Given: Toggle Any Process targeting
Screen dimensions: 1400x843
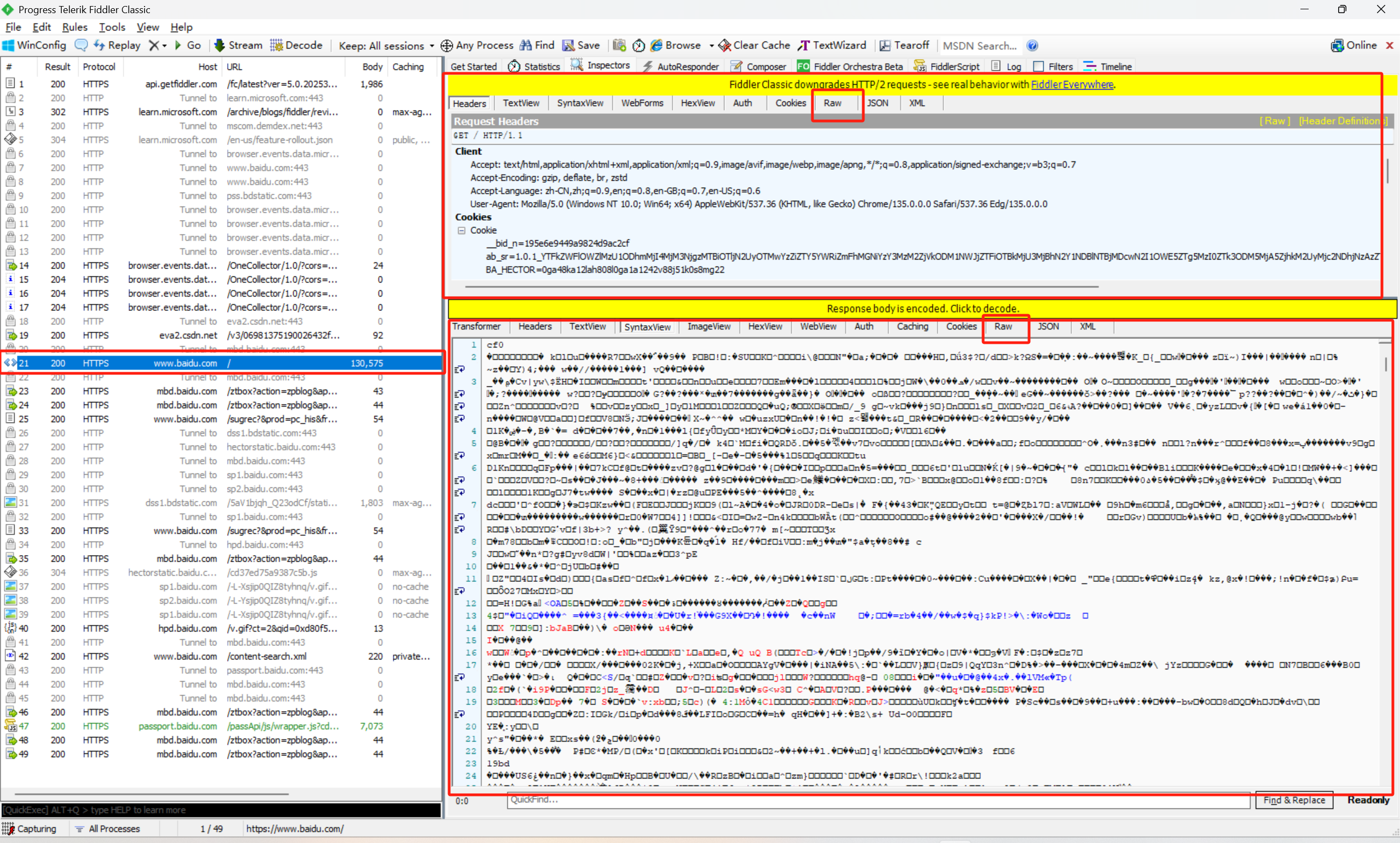Looking at the screenshot, I should [477, 45].
